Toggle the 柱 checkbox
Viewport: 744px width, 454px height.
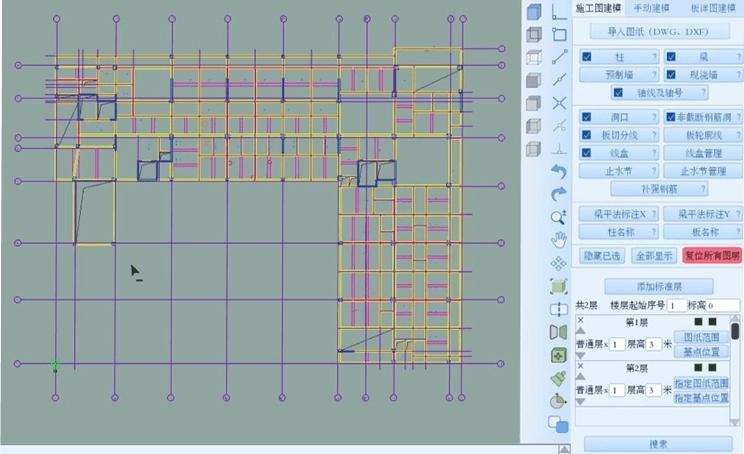587,57
